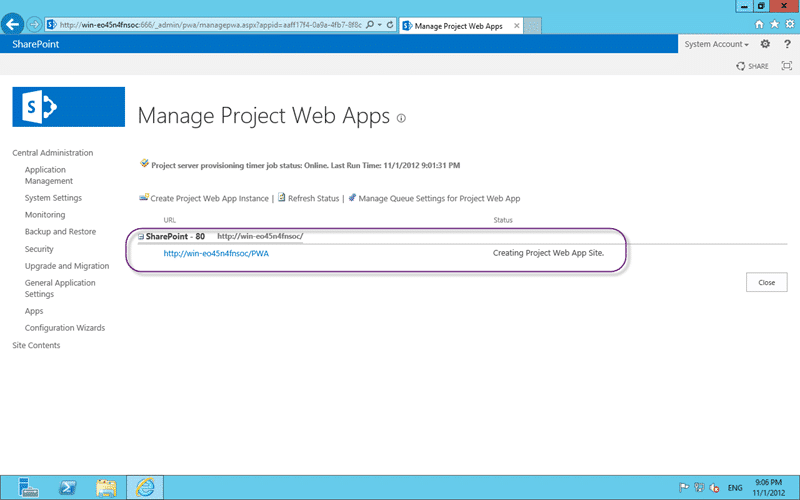Click the browser Forward arrow button
Image resolution: width=800 pixels, height=500 pixels.
(x=34, y=24)
